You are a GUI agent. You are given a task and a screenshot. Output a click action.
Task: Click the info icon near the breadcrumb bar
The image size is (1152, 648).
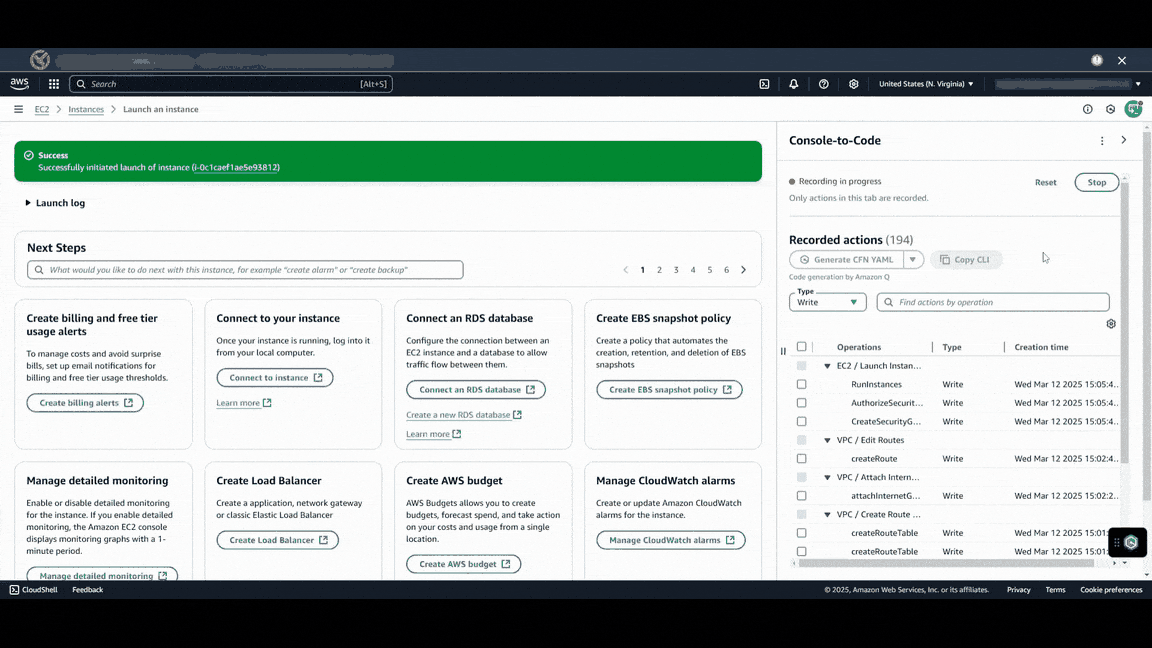(1087, 109)
